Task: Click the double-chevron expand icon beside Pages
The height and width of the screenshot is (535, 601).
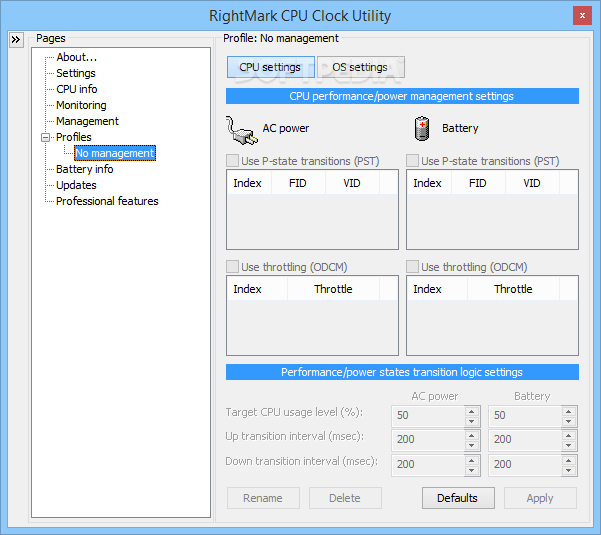Action: click(16, 39)
